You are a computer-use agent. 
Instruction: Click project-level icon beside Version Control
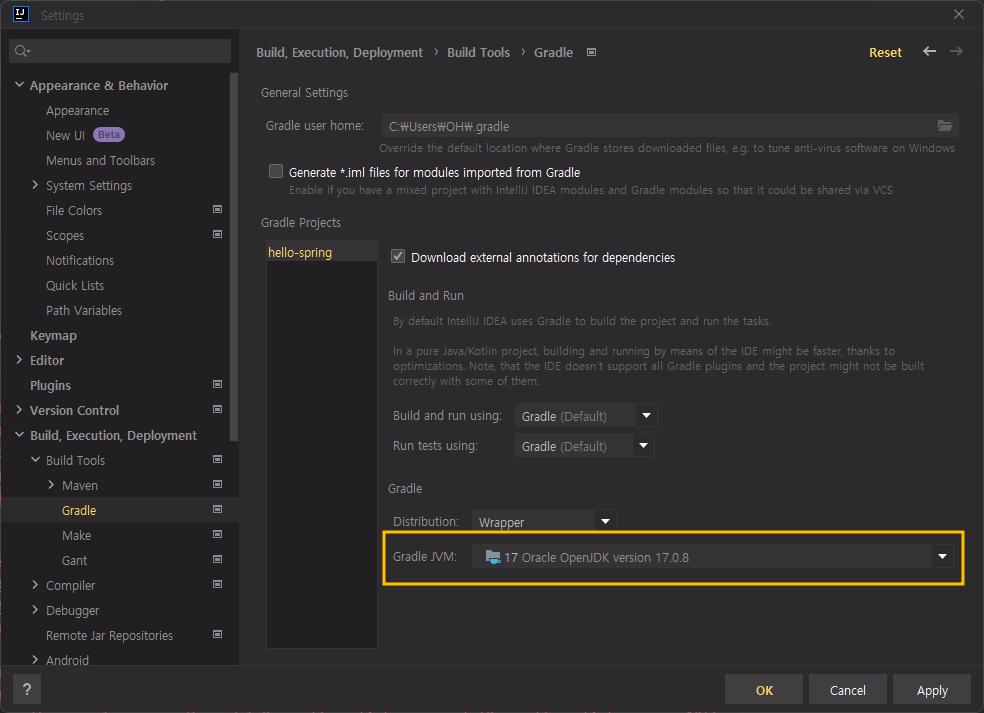tap(217, 410)
